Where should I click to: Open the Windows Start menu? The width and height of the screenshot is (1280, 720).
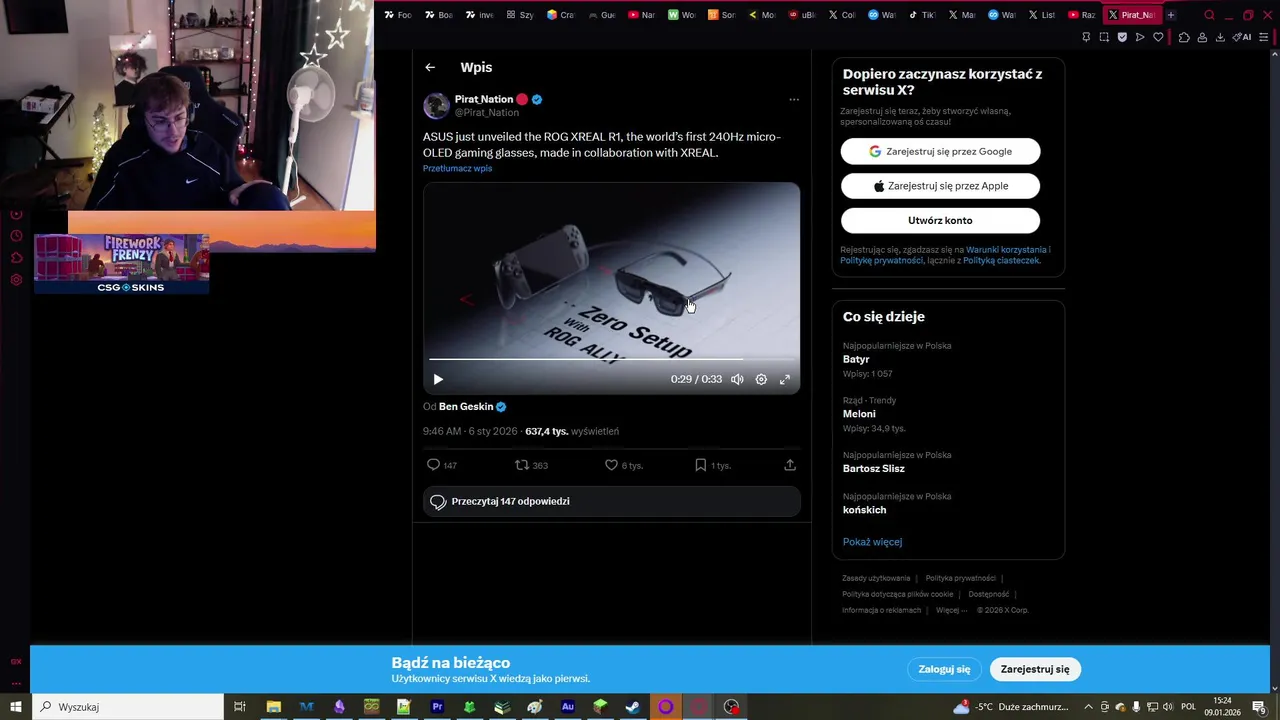click(x=16, y=707)
